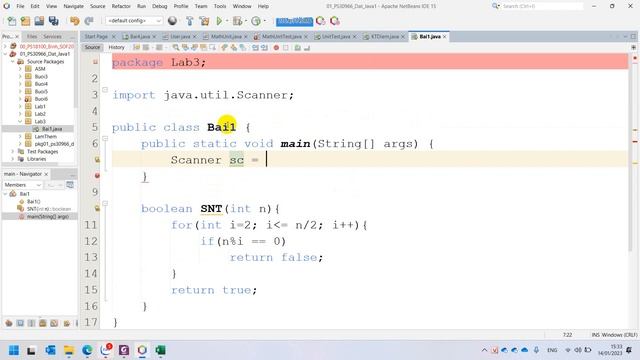The width and height of the screenshot is (640, 360).
Task: Click the New File toolbar icon
Action: [x=12, y=21]
